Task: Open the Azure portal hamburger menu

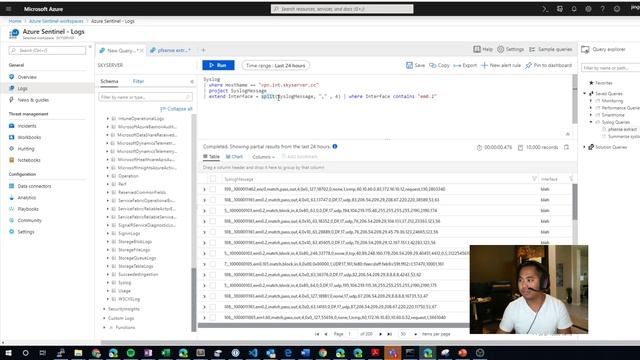Action: tap(9, 9)
